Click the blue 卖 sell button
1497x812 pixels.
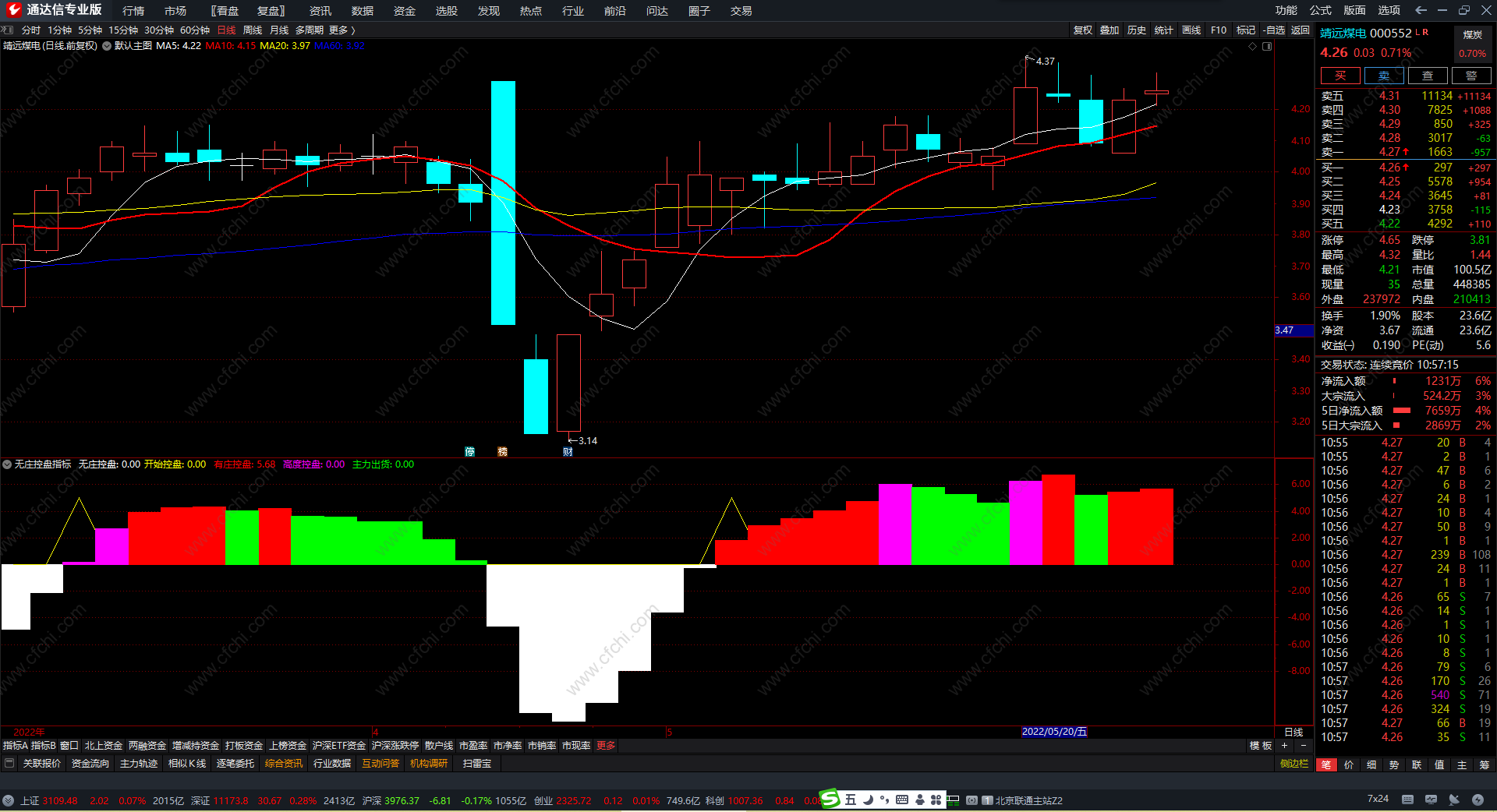pos(1384,76)
